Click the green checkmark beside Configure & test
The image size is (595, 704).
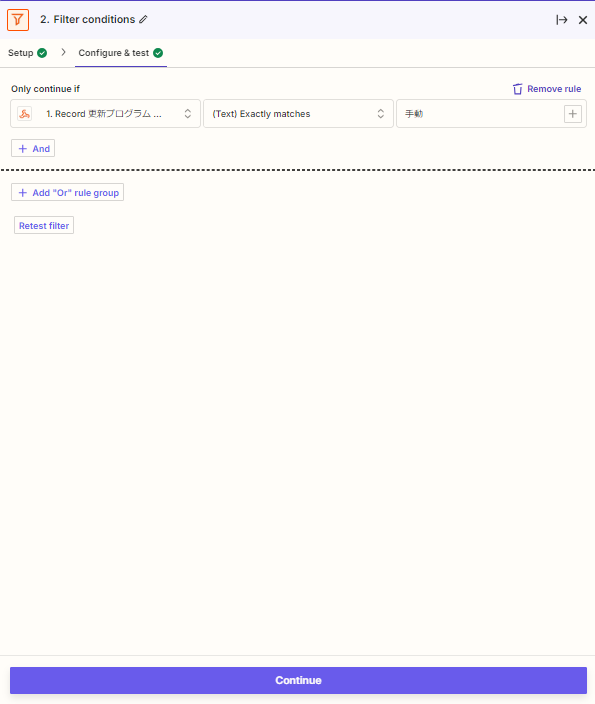[158, 53]
